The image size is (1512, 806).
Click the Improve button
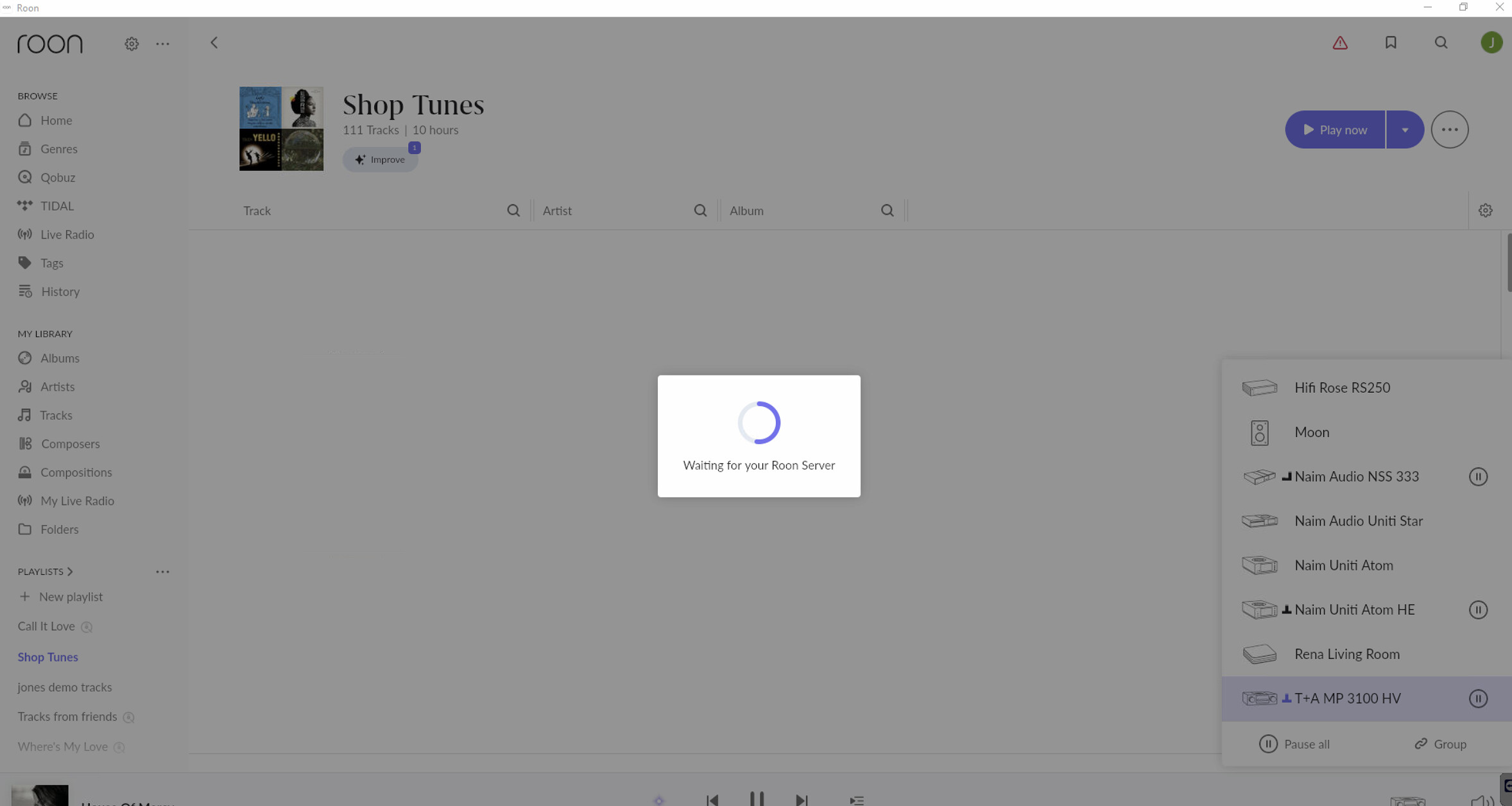tap(380, 159)
